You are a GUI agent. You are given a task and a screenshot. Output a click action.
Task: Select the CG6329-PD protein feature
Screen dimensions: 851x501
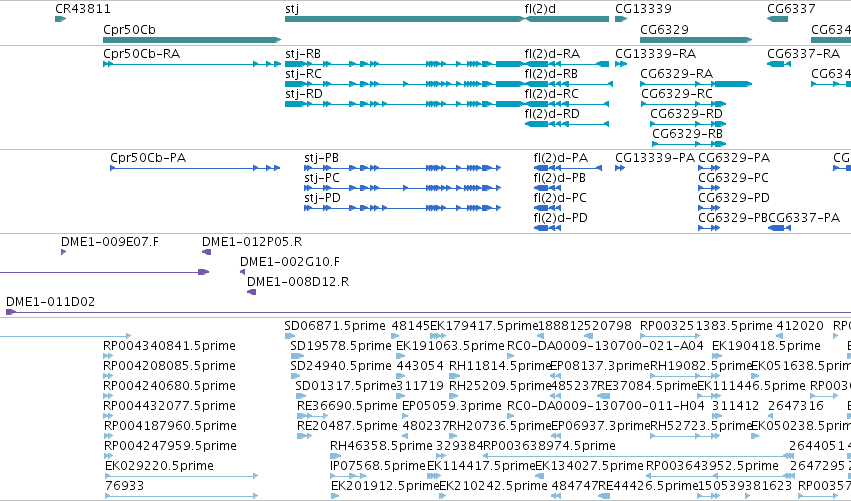[x=709, y=208]
